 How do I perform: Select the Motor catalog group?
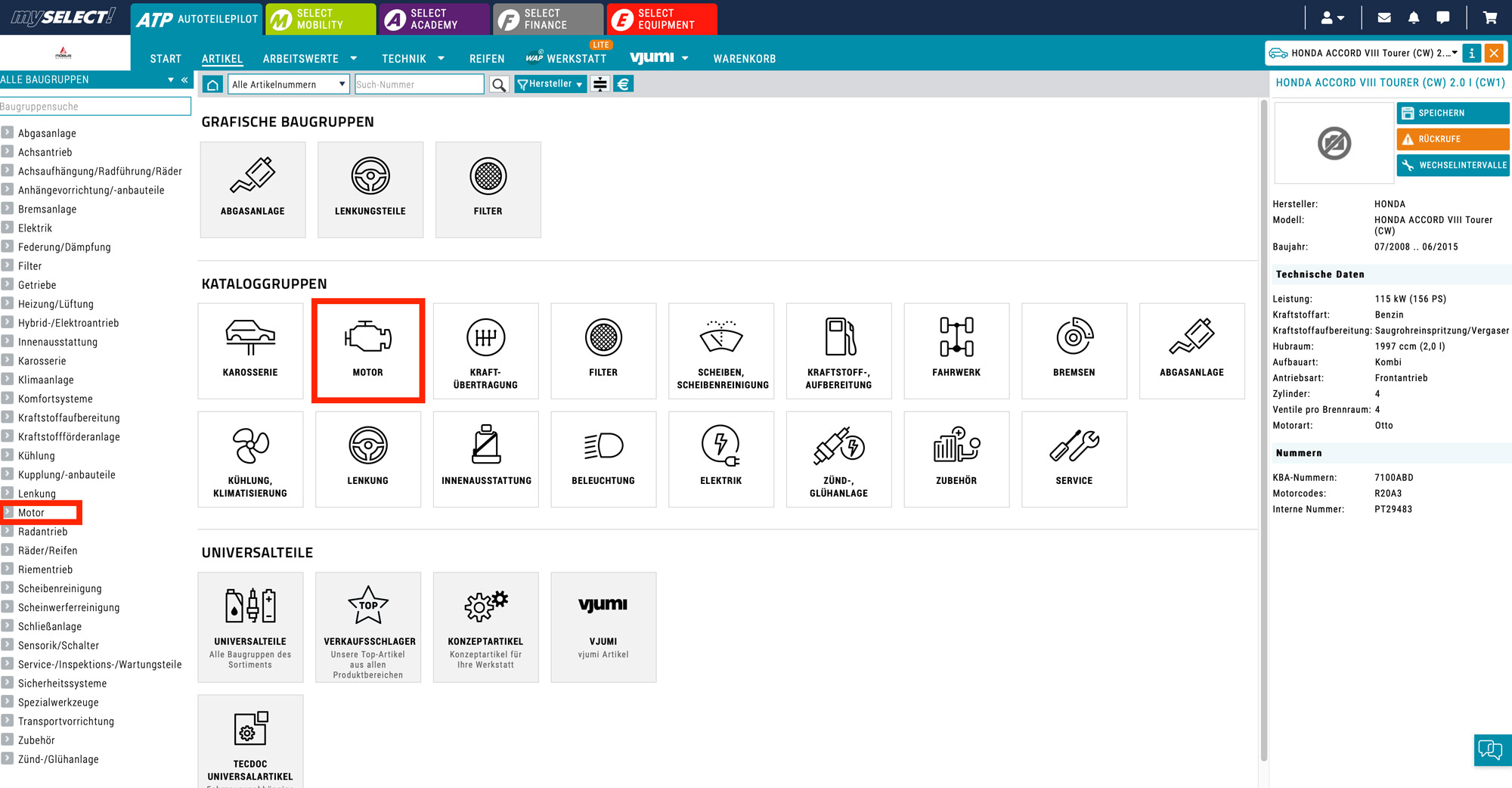[368, 351]
